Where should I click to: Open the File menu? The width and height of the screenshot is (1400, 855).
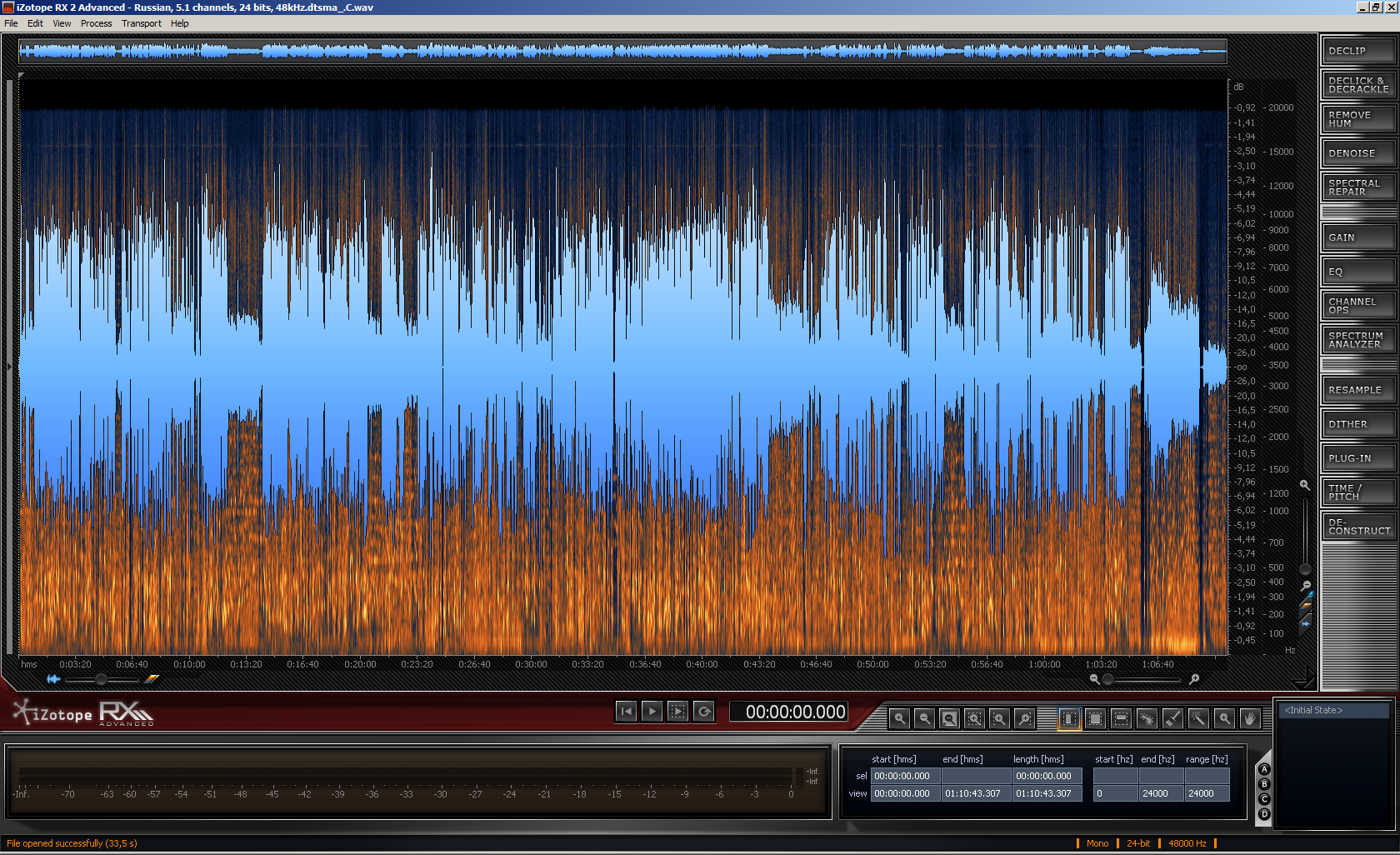click(x=11, y=23)
